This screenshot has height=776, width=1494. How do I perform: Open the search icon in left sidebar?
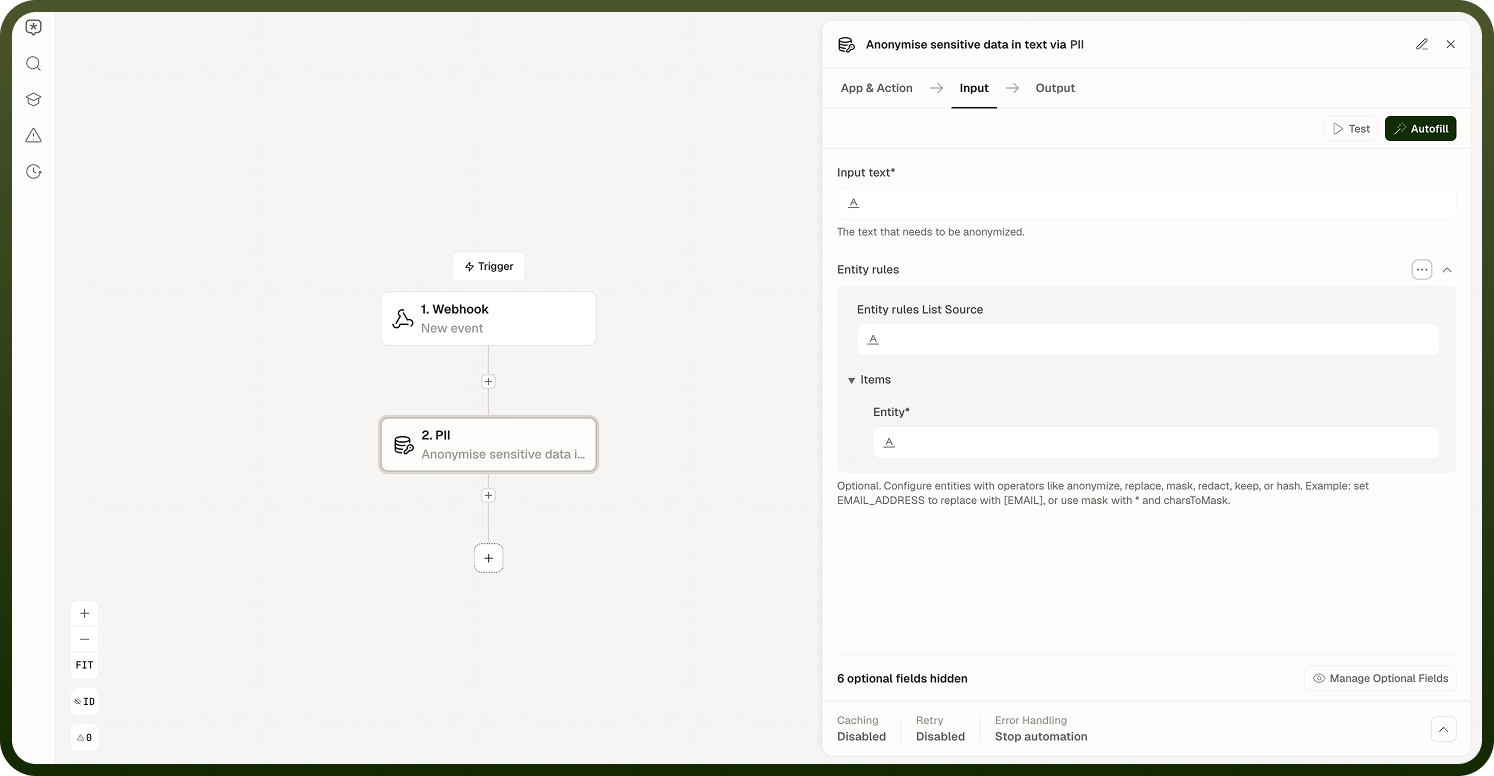click(33, 64)
